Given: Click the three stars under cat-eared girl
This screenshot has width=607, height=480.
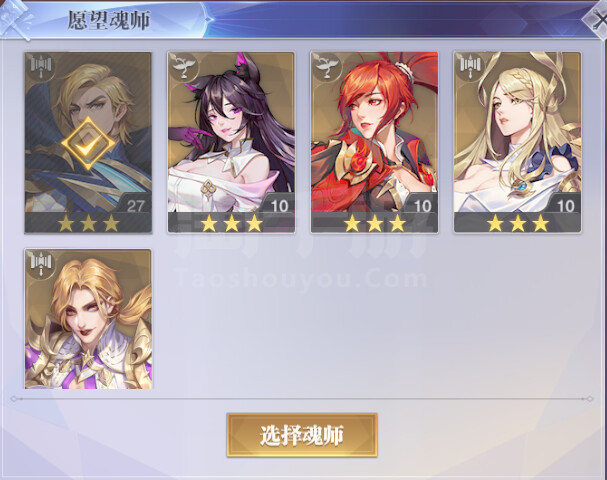Looking at the screenshot, I should pos(231,223).
